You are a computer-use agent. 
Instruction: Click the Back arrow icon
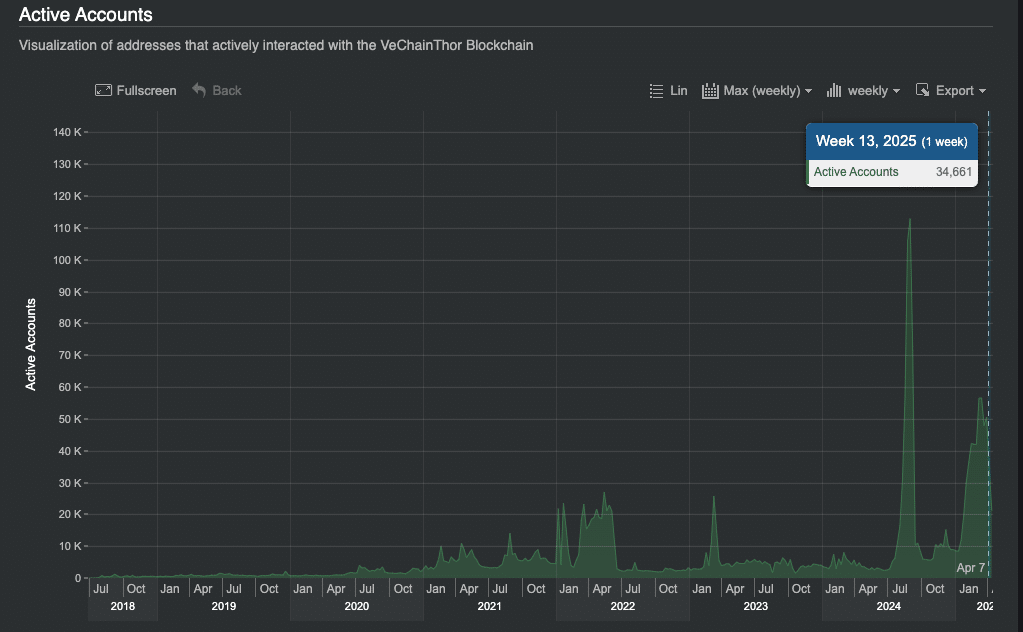point(199,90)
